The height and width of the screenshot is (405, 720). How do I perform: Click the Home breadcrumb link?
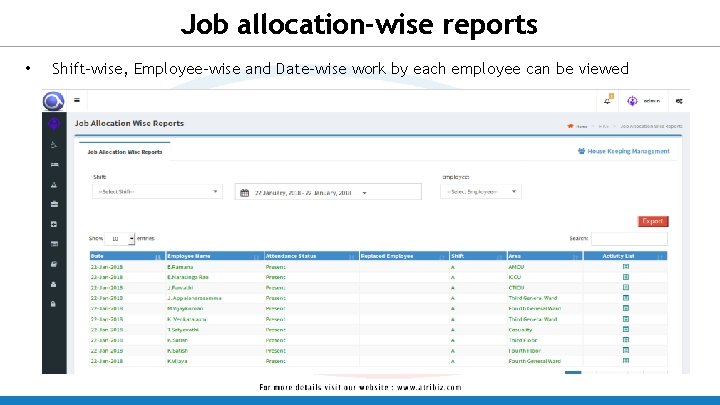tap(581, 126)
